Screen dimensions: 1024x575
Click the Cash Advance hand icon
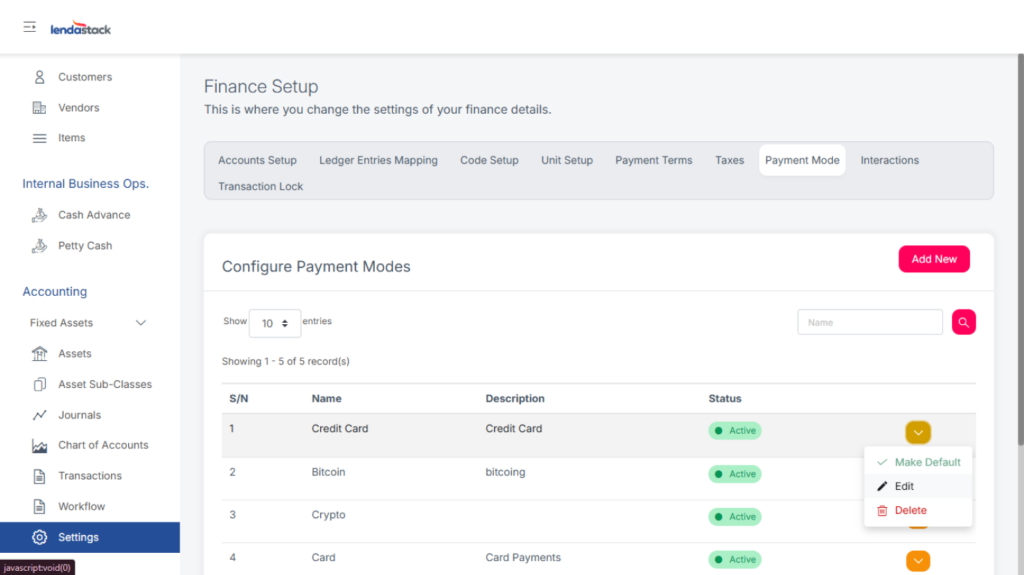click(40, 215)
